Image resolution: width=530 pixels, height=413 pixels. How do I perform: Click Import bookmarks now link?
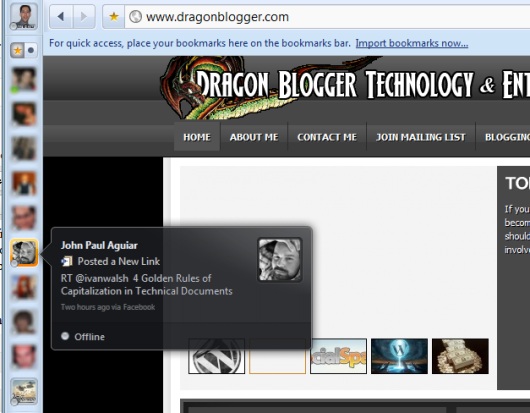(x=412, y=43)
